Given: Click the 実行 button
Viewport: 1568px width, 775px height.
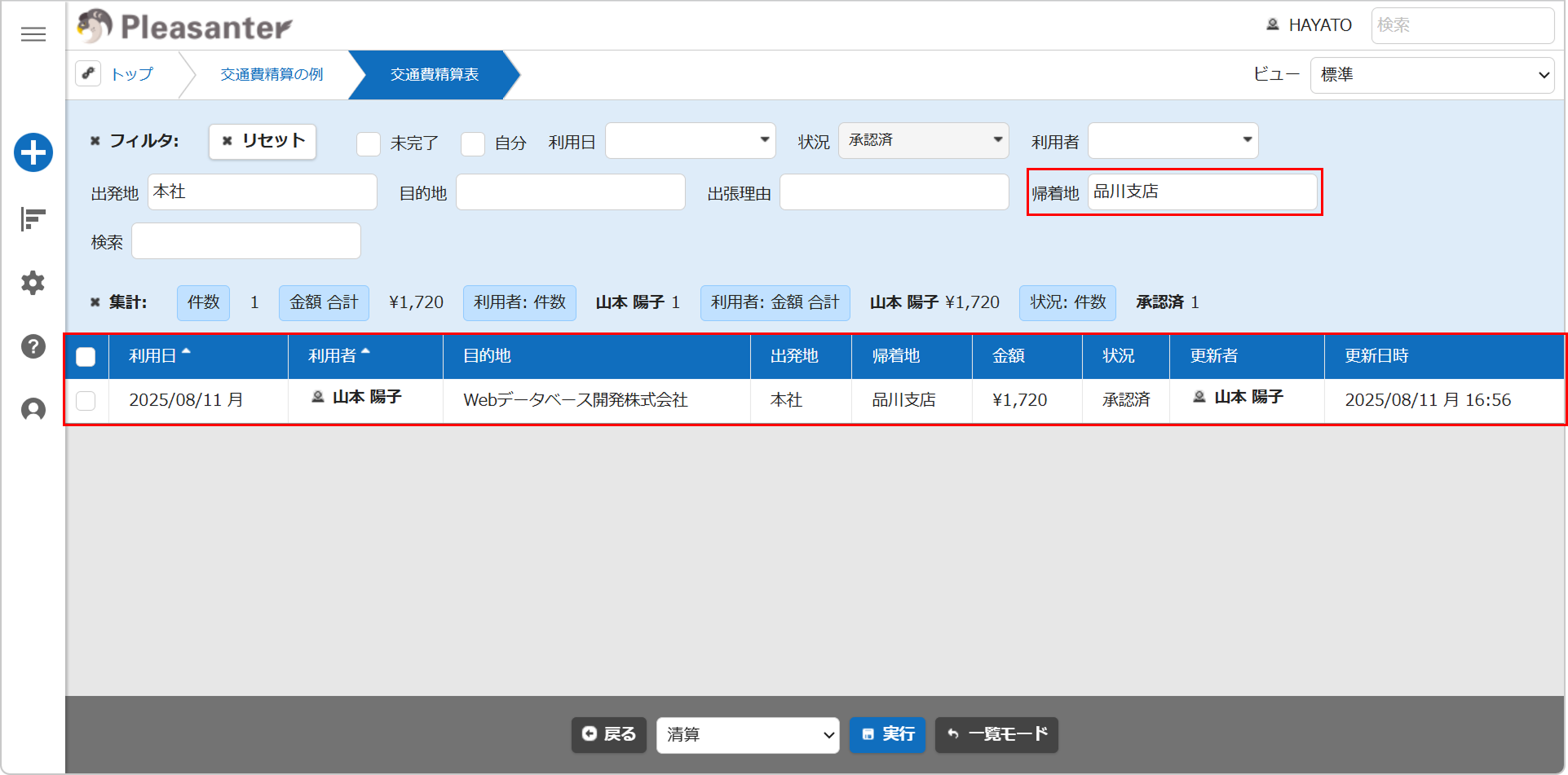Looking at the screenshot, I should pos(887,735).
